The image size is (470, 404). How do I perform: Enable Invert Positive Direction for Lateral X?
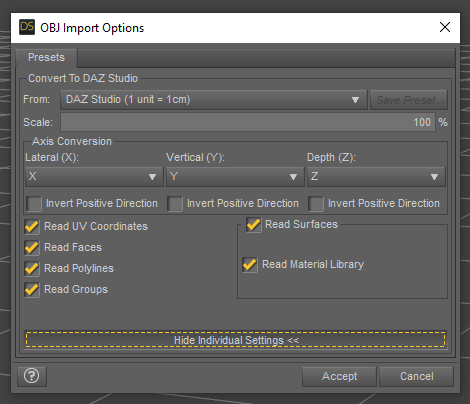tap(34, 203)
